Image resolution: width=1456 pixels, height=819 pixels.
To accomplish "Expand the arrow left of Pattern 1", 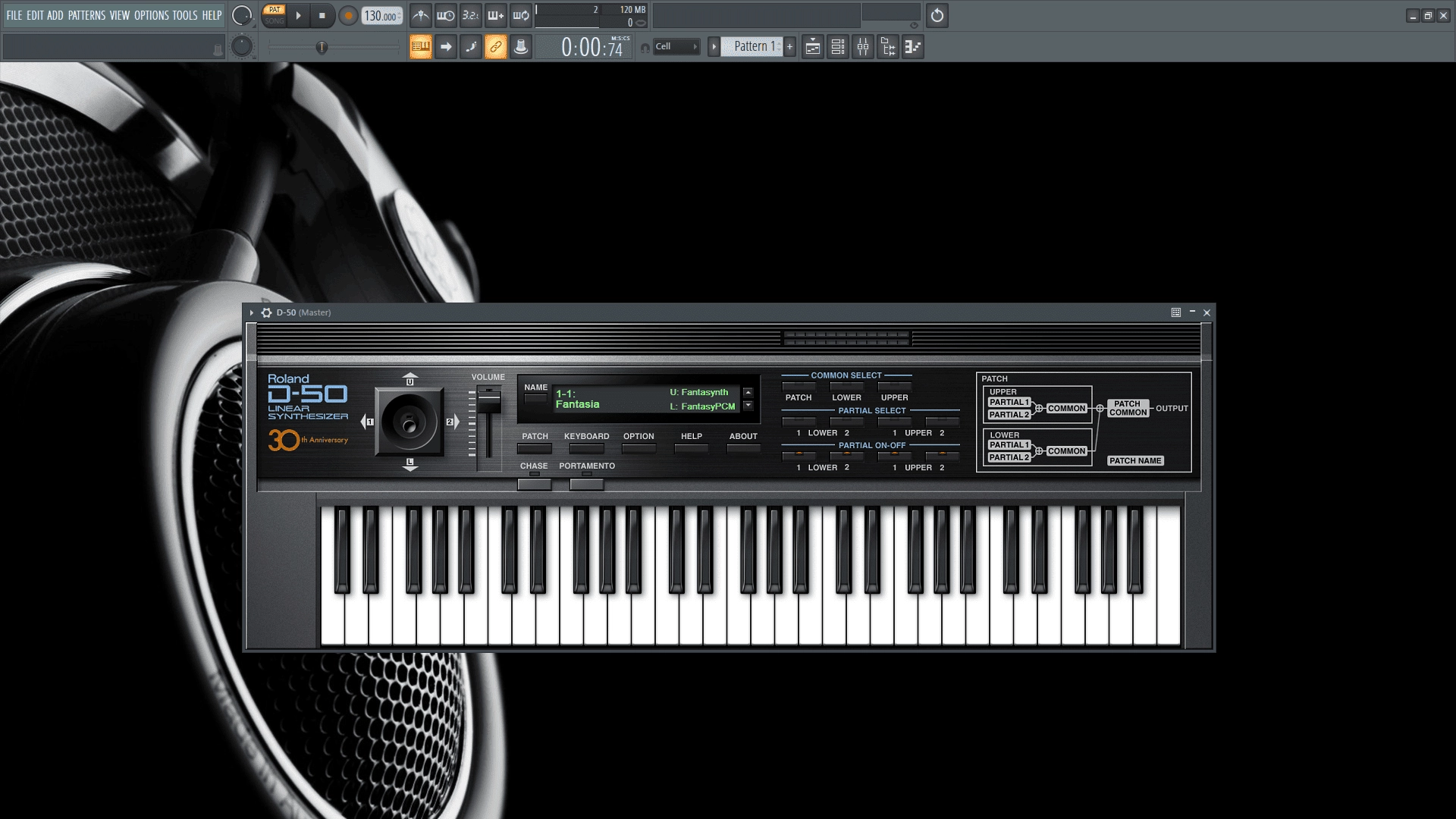I will click(714, 47).
